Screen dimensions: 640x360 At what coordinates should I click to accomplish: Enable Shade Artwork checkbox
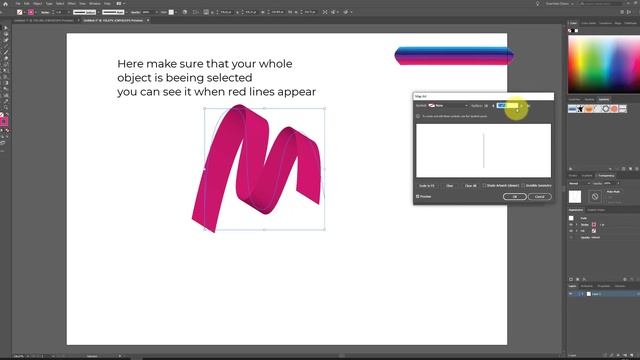tap(484, 186)
